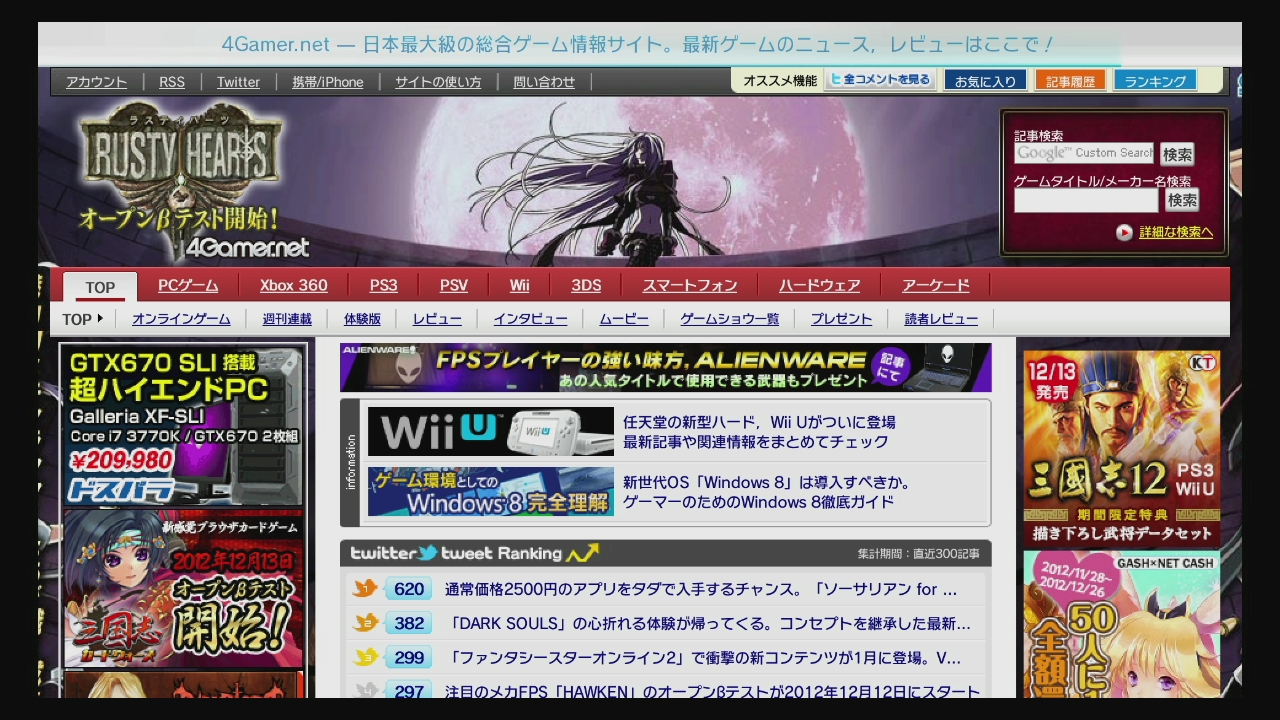Screen dimensions: 1280x720
Task: Click the TOP sub-navigation item with arrow
Action: tap(83, 319)
